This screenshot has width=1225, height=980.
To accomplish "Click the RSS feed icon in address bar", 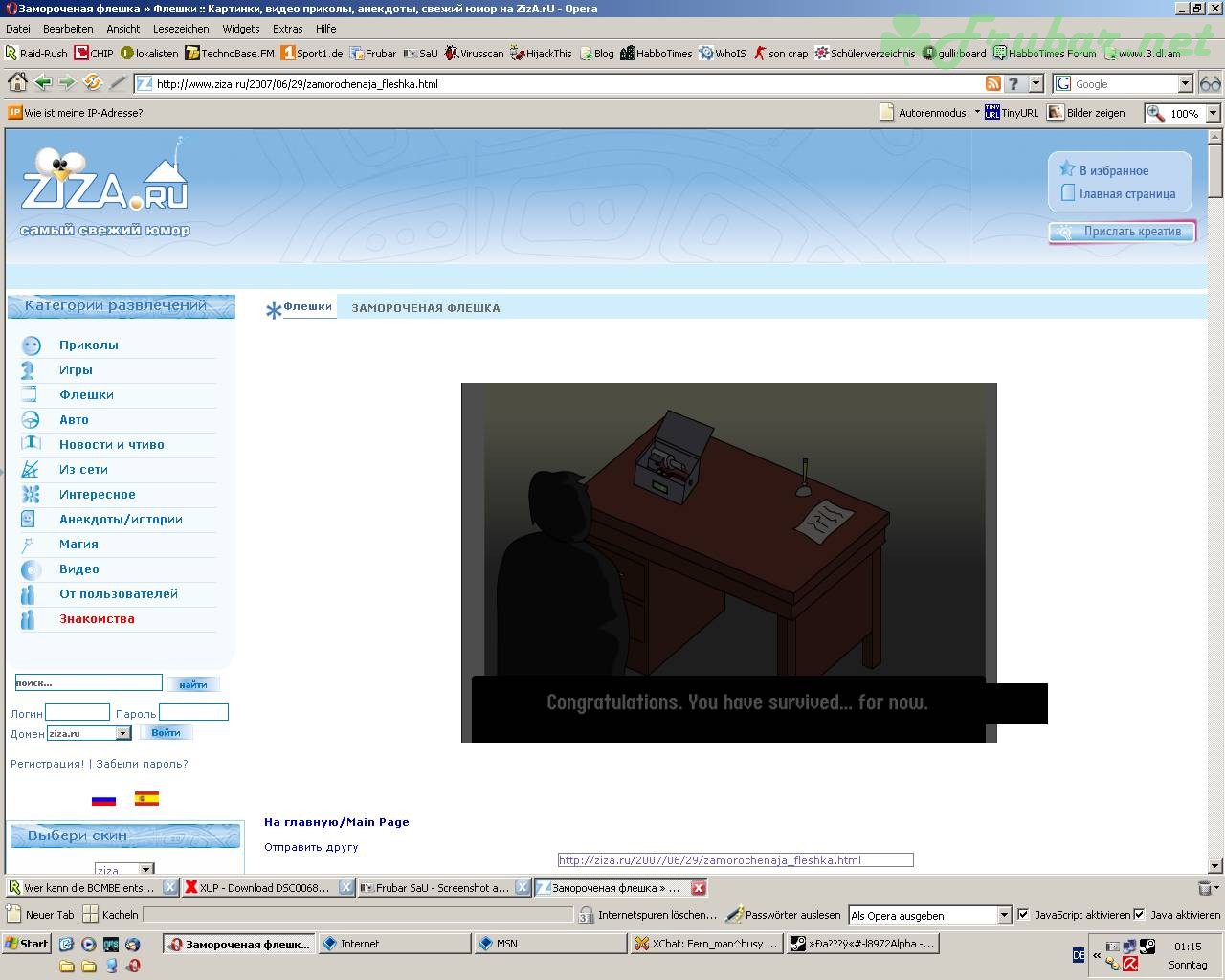I will click(x=993, y=83).
